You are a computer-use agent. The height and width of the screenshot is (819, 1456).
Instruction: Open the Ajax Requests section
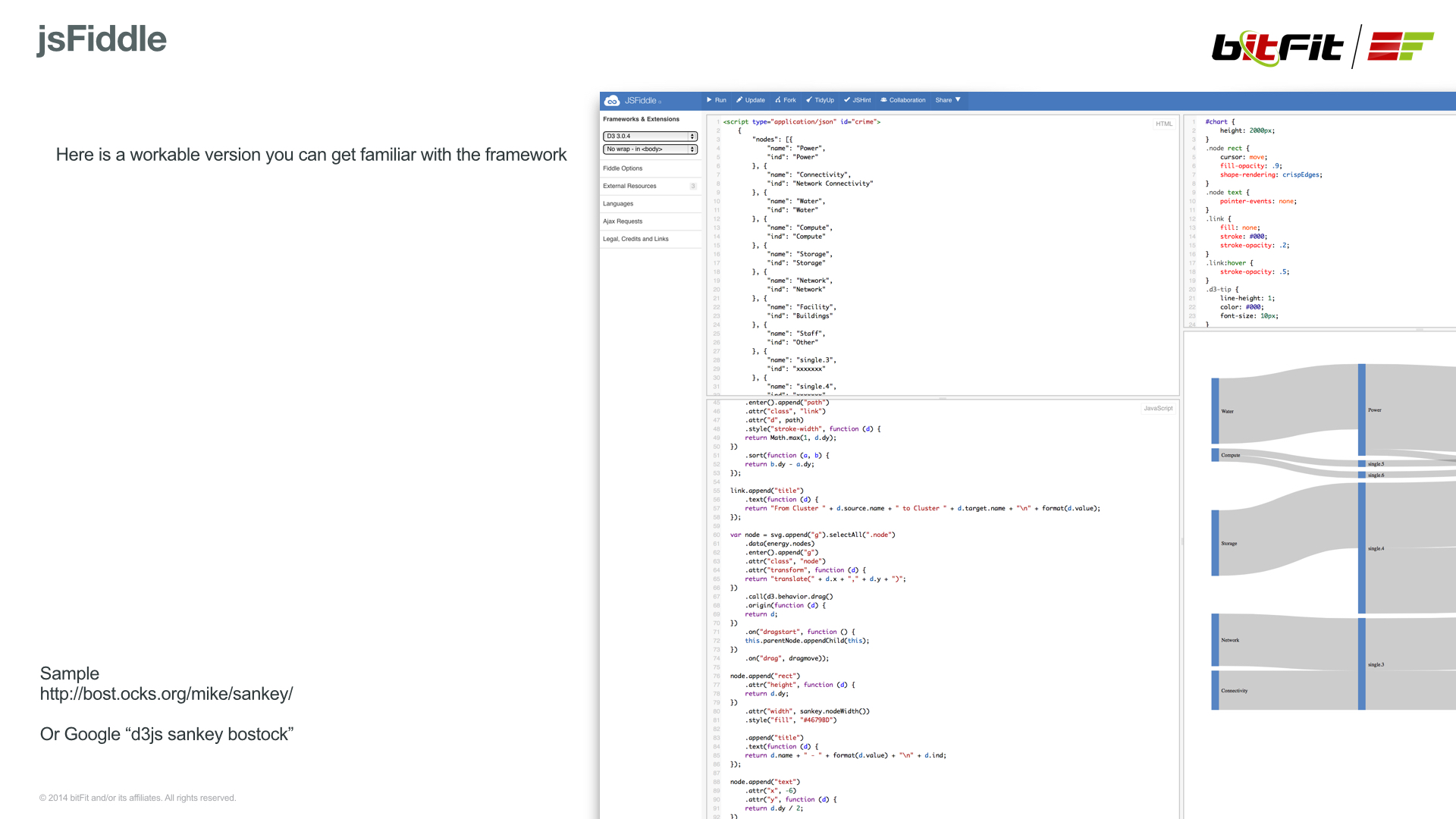click(623, 221)
